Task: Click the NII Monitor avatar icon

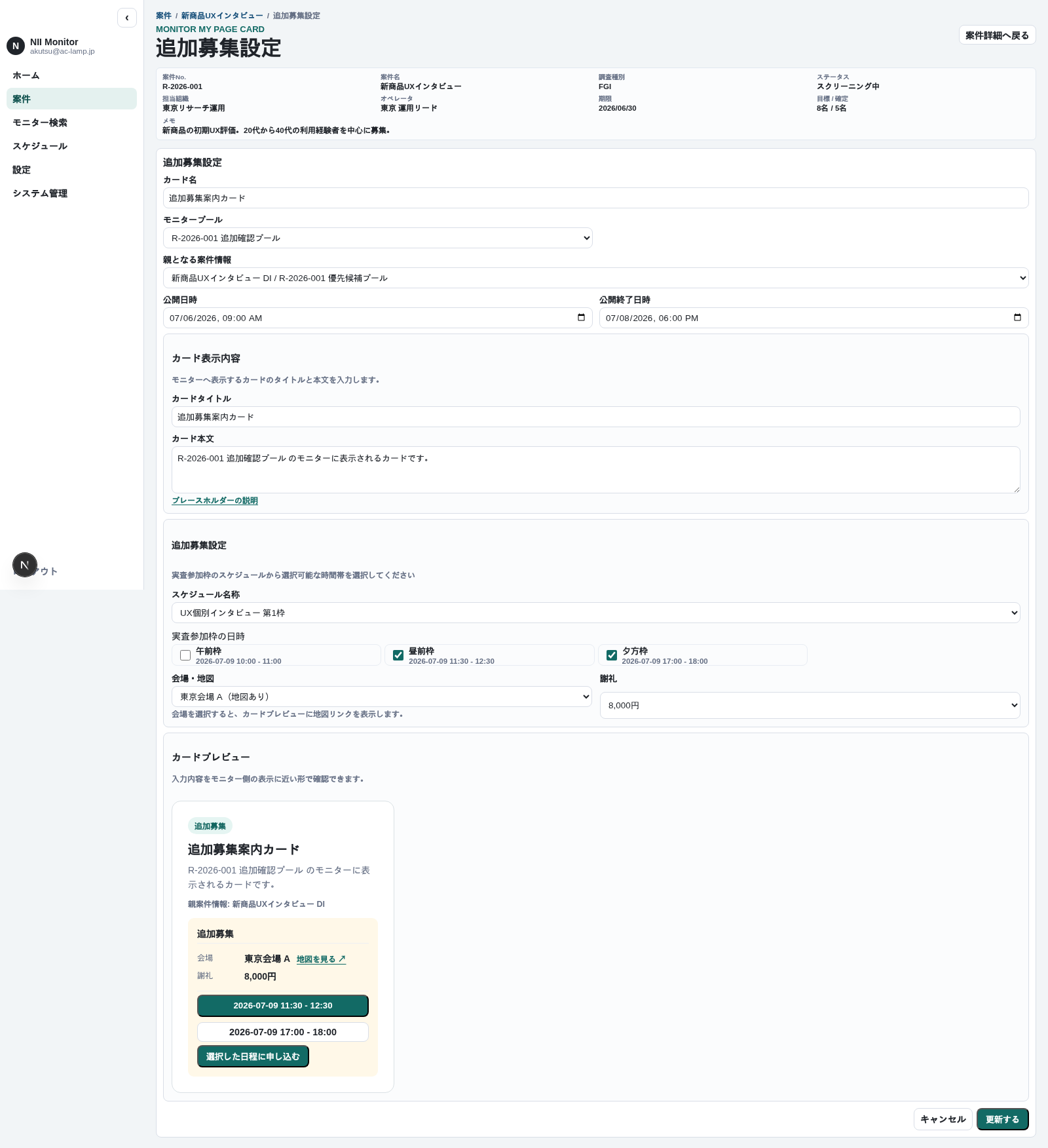Action: pyautogui.click(x=16, y=46)
